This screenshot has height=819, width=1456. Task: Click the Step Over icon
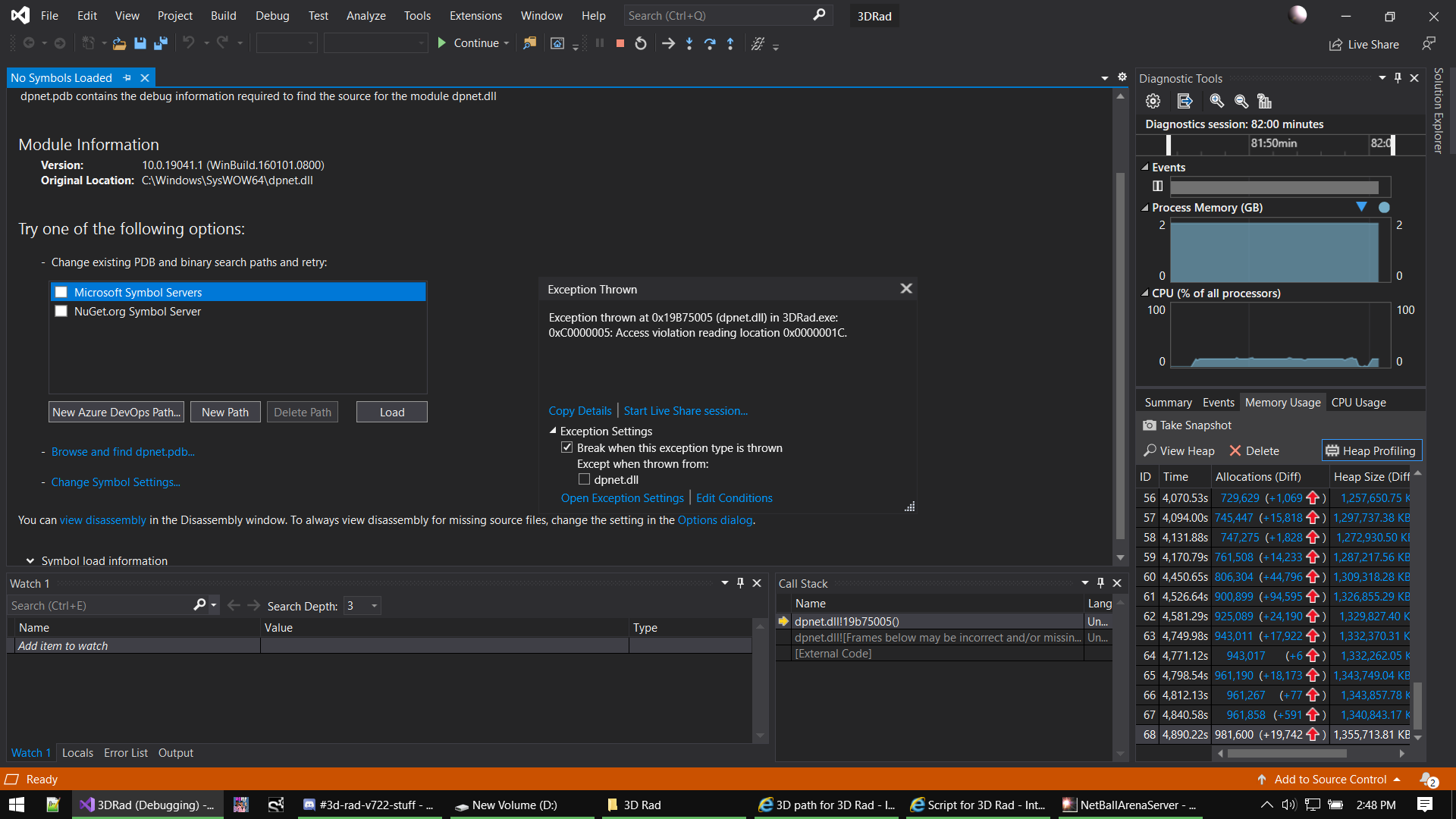710,44
